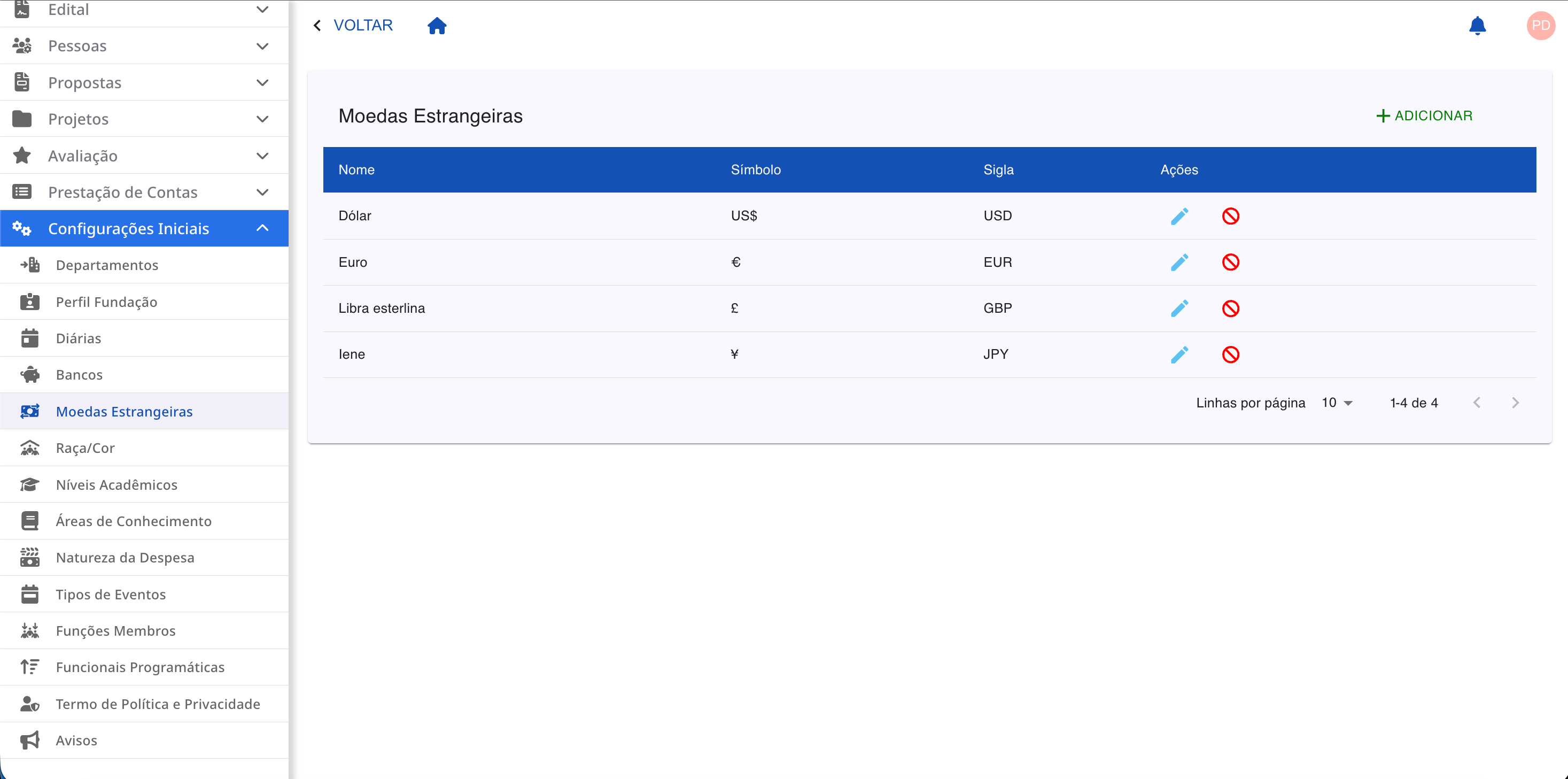Go to Diárias settings
This screenshot has width=1568, height=779.
(x=144, y=338)
